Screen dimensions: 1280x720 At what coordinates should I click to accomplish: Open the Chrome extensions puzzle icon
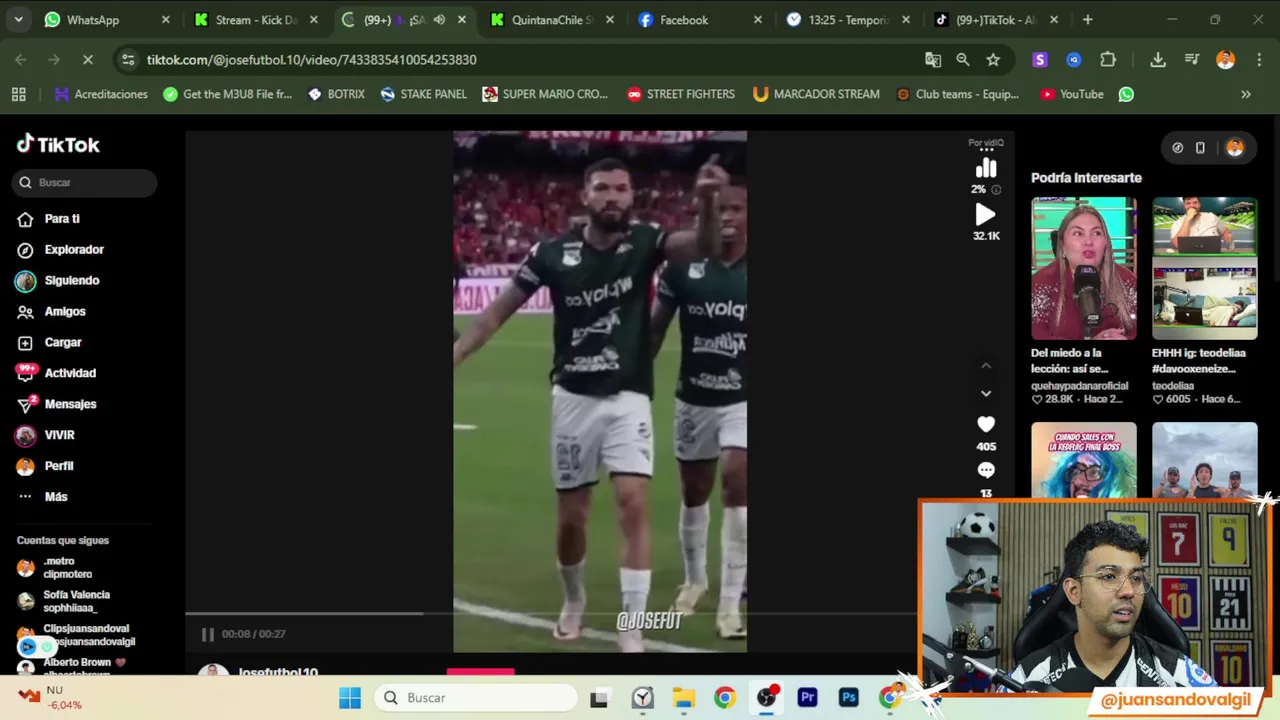(1108, 60)
